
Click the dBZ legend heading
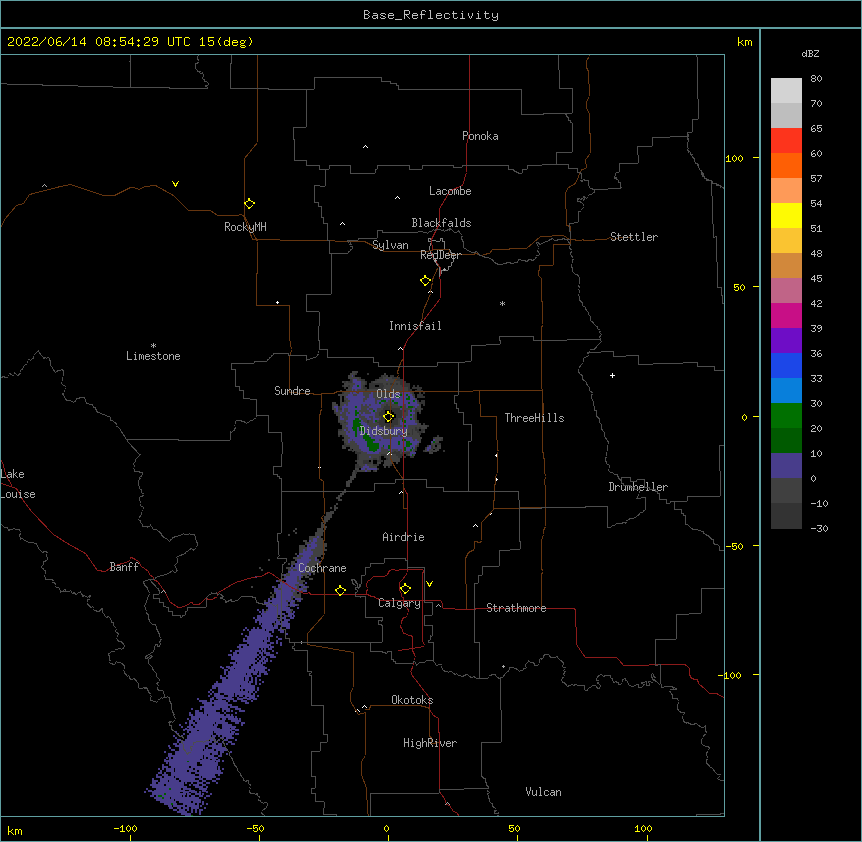[810, 53]
